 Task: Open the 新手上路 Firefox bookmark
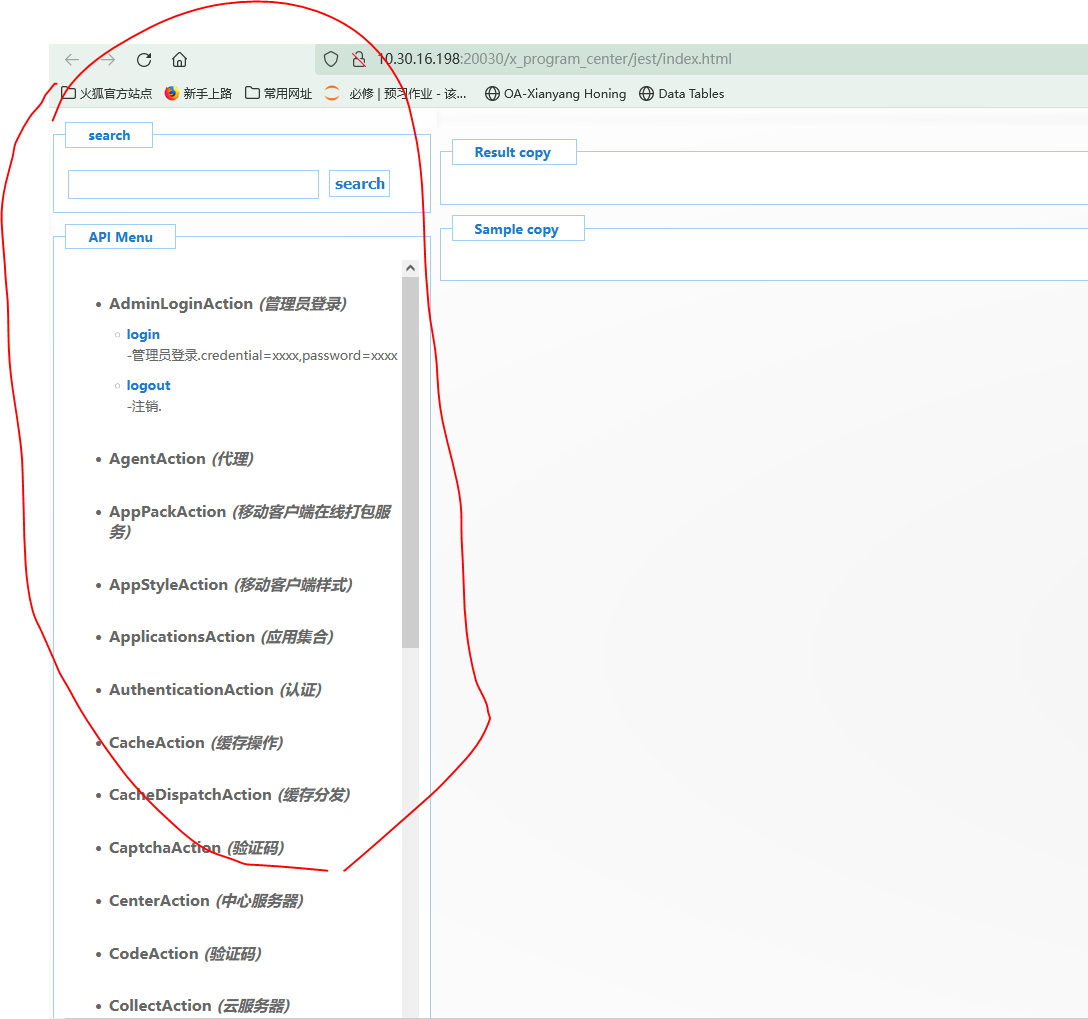click(x=198, y=94)
